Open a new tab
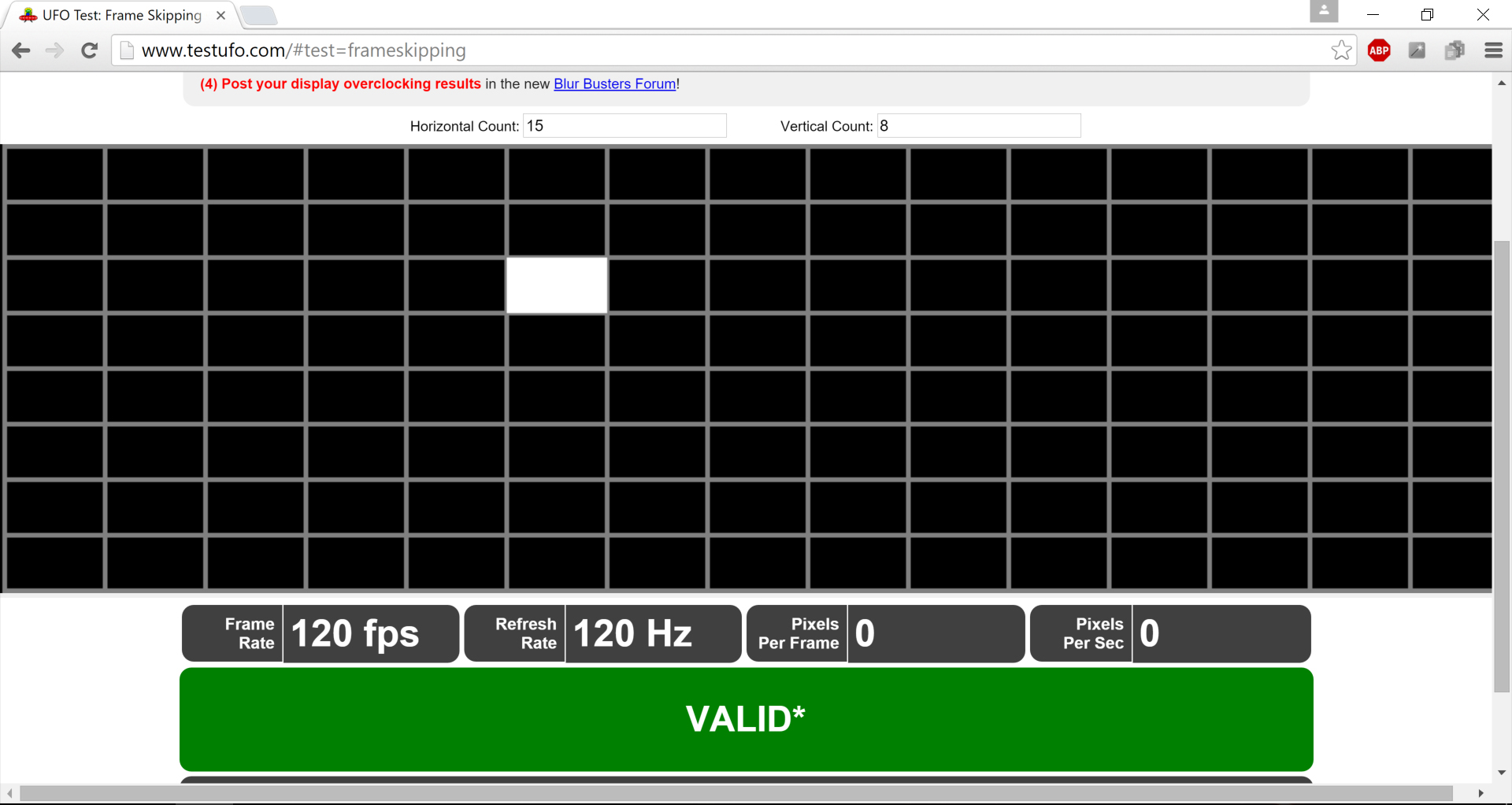This screenshot has height=805, width=1512. pyautogui.click(x=258, y=15)
